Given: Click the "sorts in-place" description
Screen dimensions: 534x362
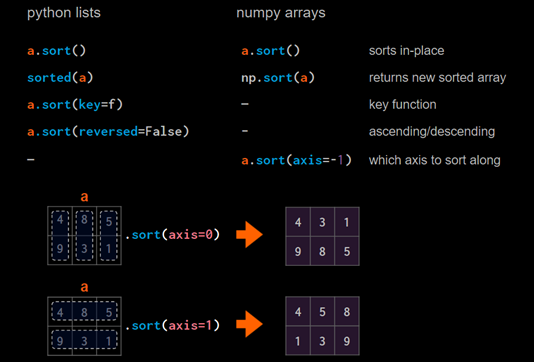Looking at the screenshot, I should (x=406, y=51).
